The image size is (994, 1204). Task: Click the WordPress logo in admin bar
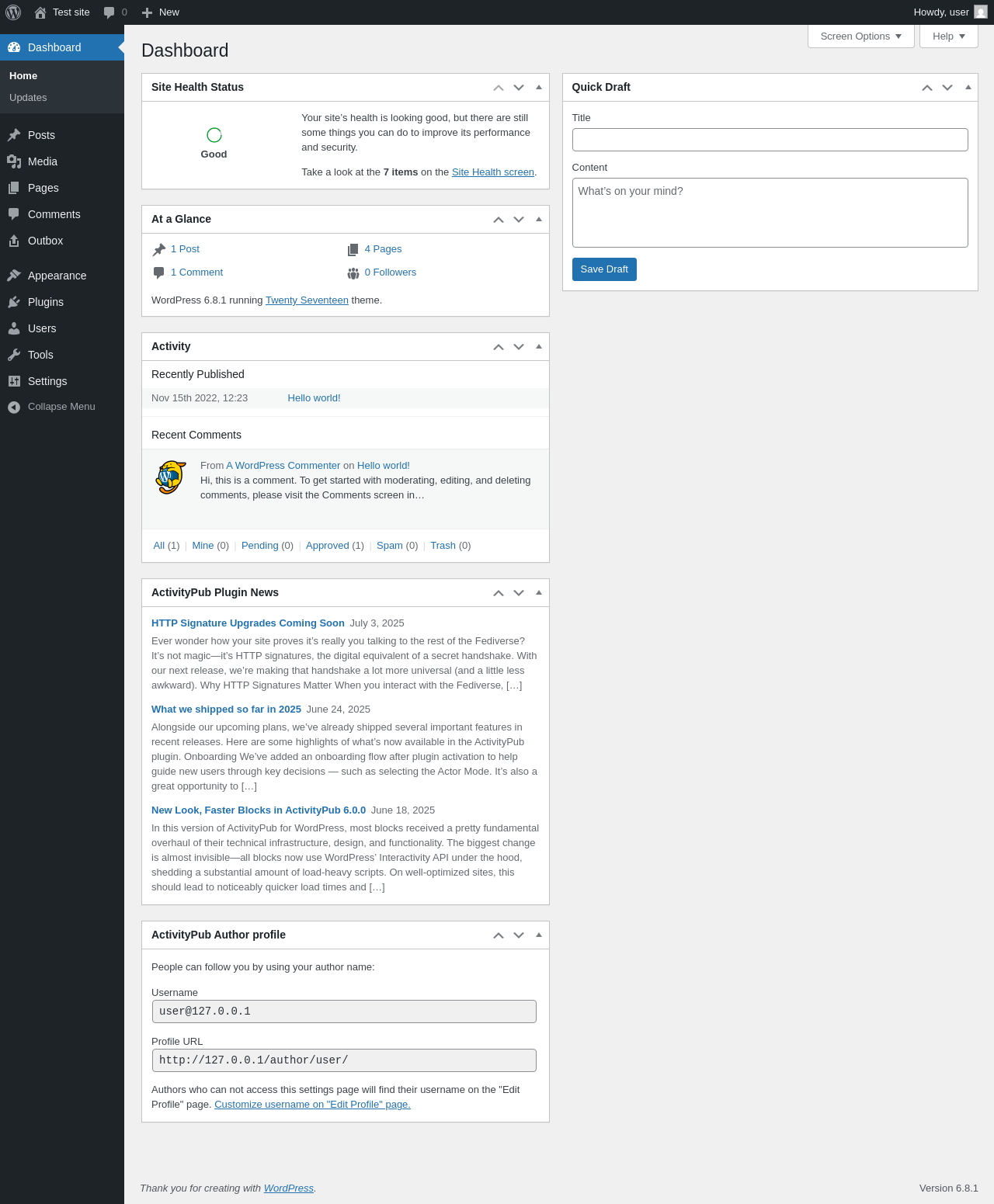pyautogui.click(x=13, y=12)
